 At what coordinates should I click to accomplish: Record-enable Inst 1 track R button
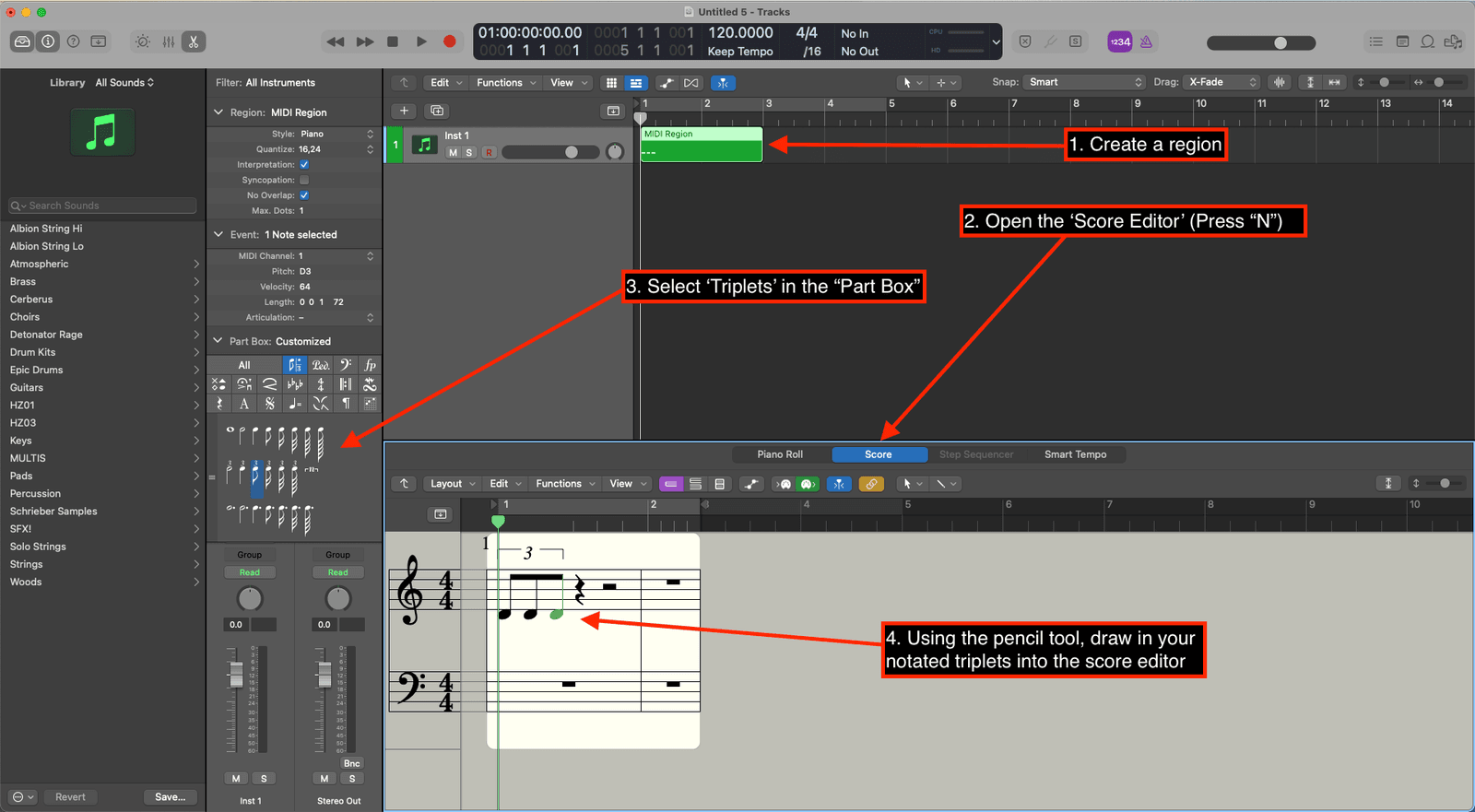pyautogui.click(x=489, y=153)
